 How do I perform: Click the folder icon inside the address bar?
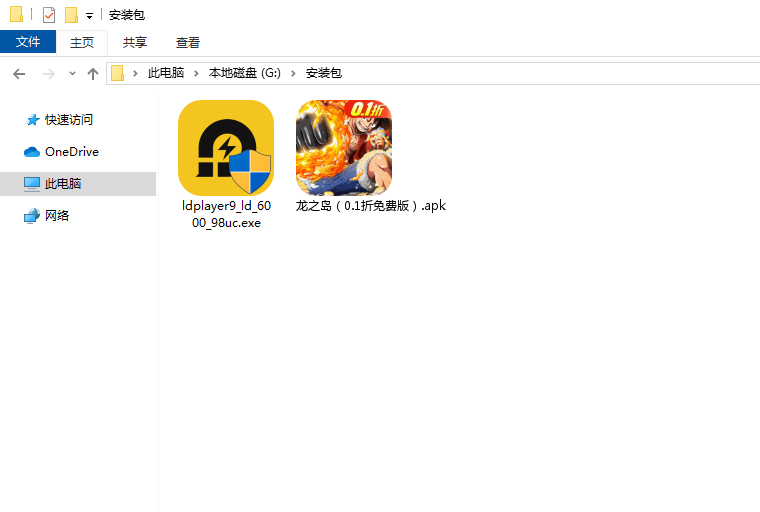(118, 74)
